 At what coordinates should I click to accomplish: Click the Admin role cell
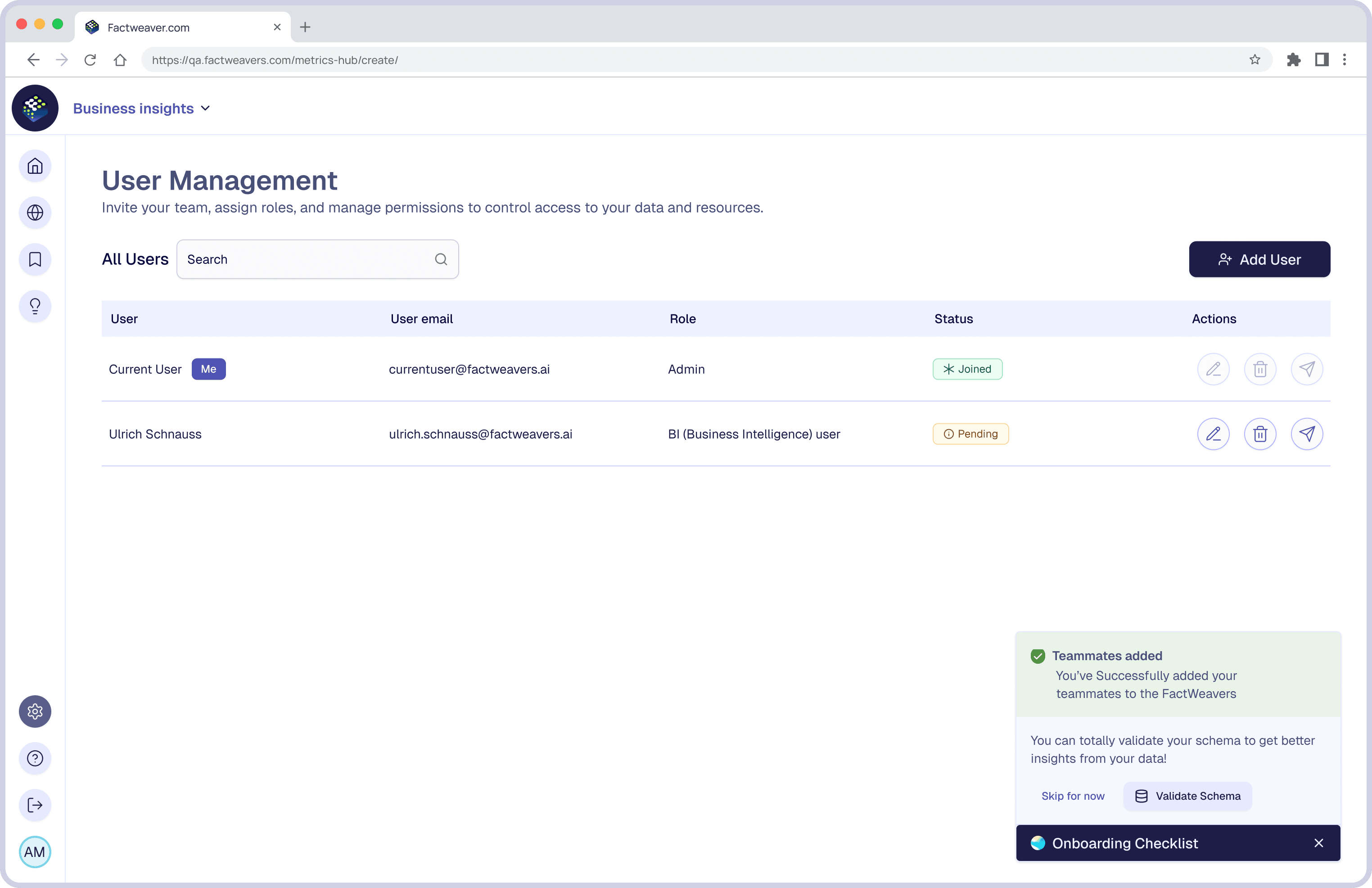[x=686, y=369]
